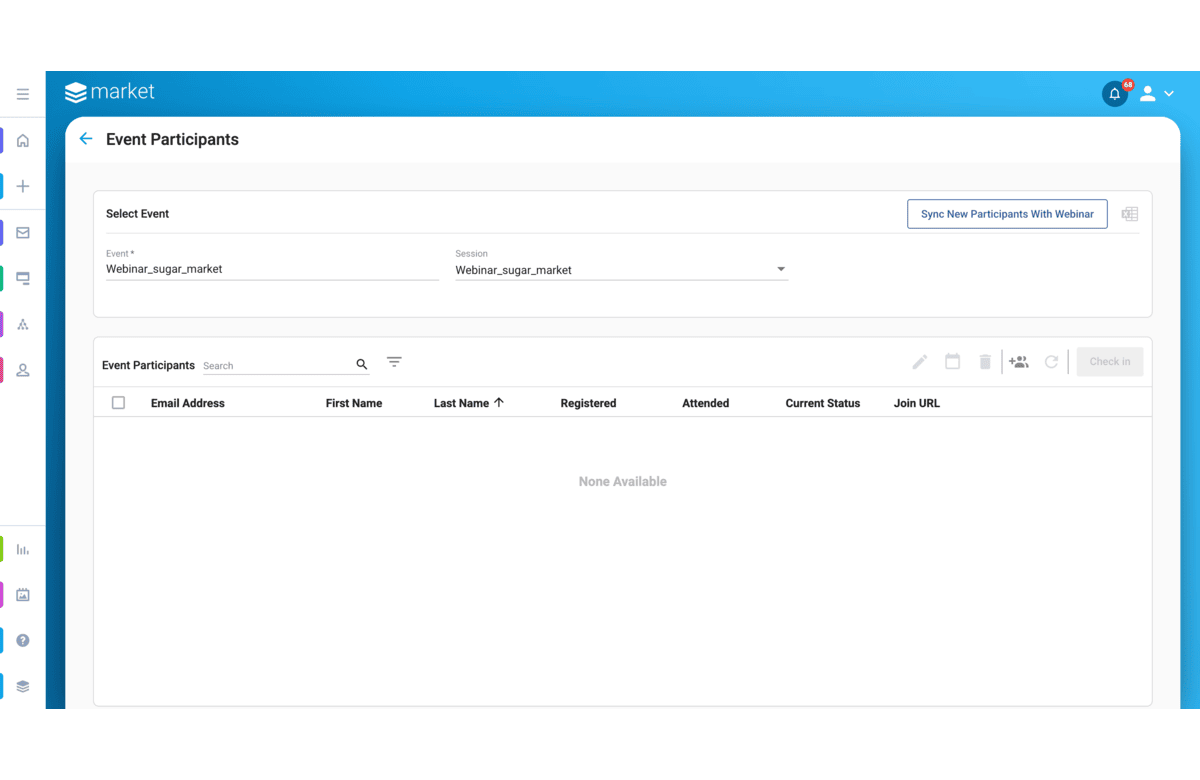Click the add participants icon
Screen dimensions: 1200x780
coord(1018,362)
